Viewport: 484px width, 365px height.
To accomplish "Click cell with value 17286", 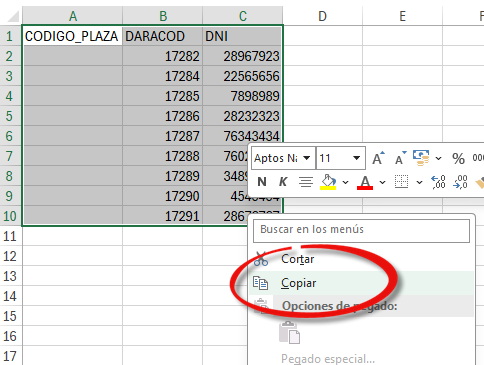I will click(163, 116).
